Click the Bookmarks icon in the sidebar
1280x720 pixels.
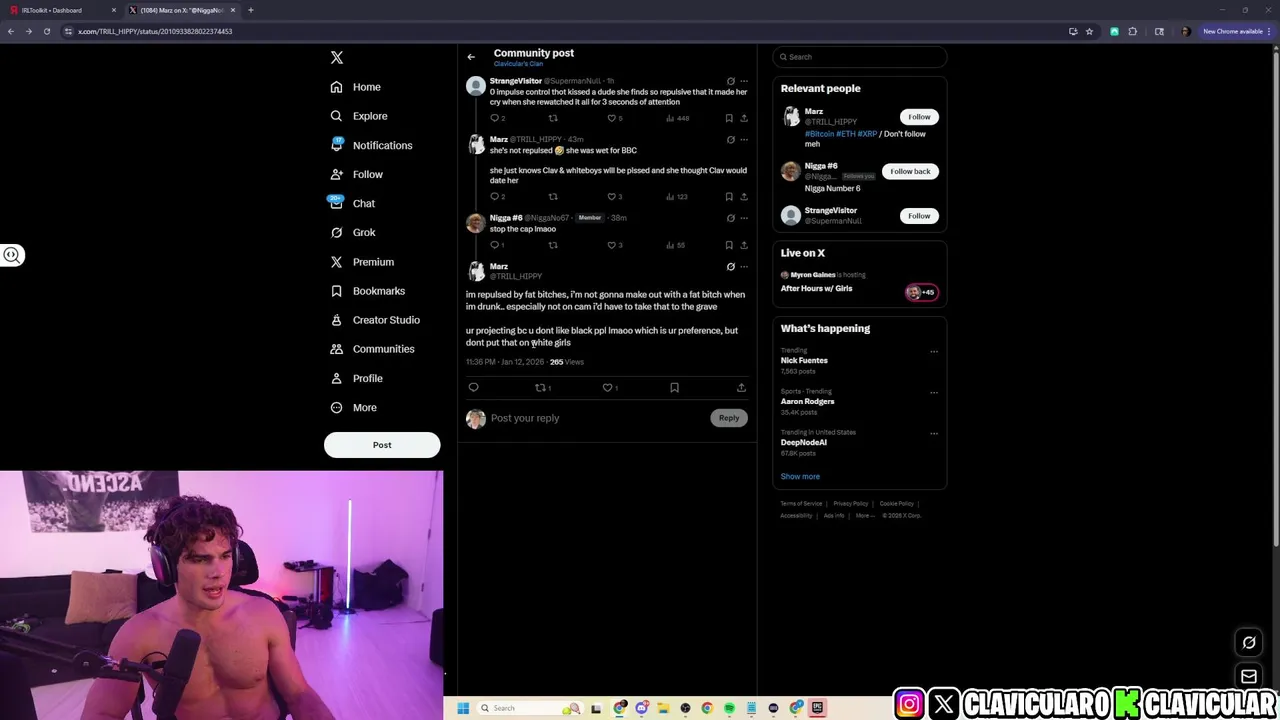(x=337, y=291)
